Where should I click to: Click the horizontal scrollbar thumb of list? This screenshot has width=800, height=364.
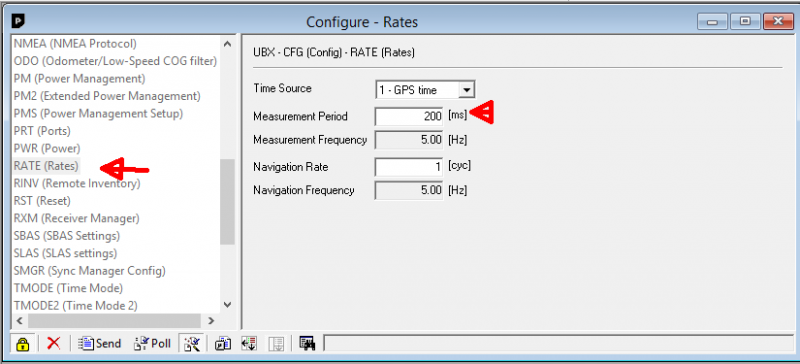pos(114,321)
